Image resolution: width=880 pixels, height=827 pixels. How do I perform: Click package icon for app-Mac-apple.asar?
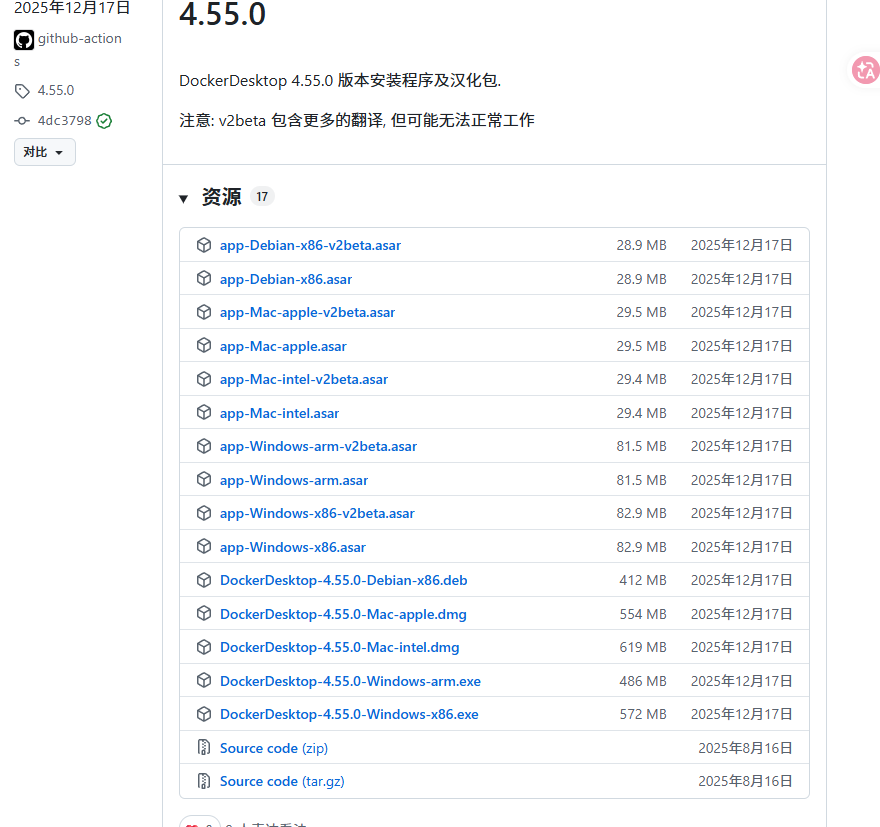coord(204,346)
